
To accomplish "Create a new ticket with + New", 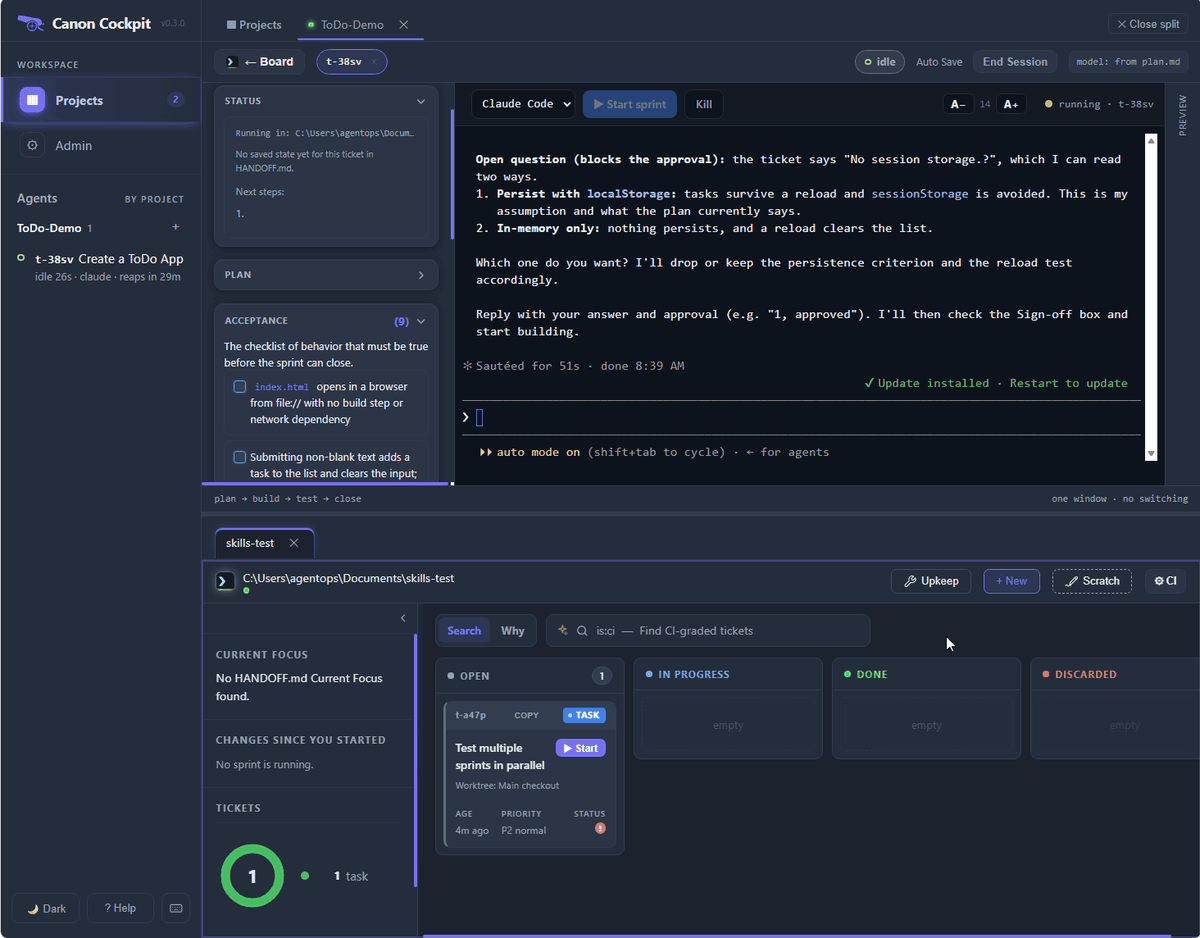I will [x=1012, y=581].
